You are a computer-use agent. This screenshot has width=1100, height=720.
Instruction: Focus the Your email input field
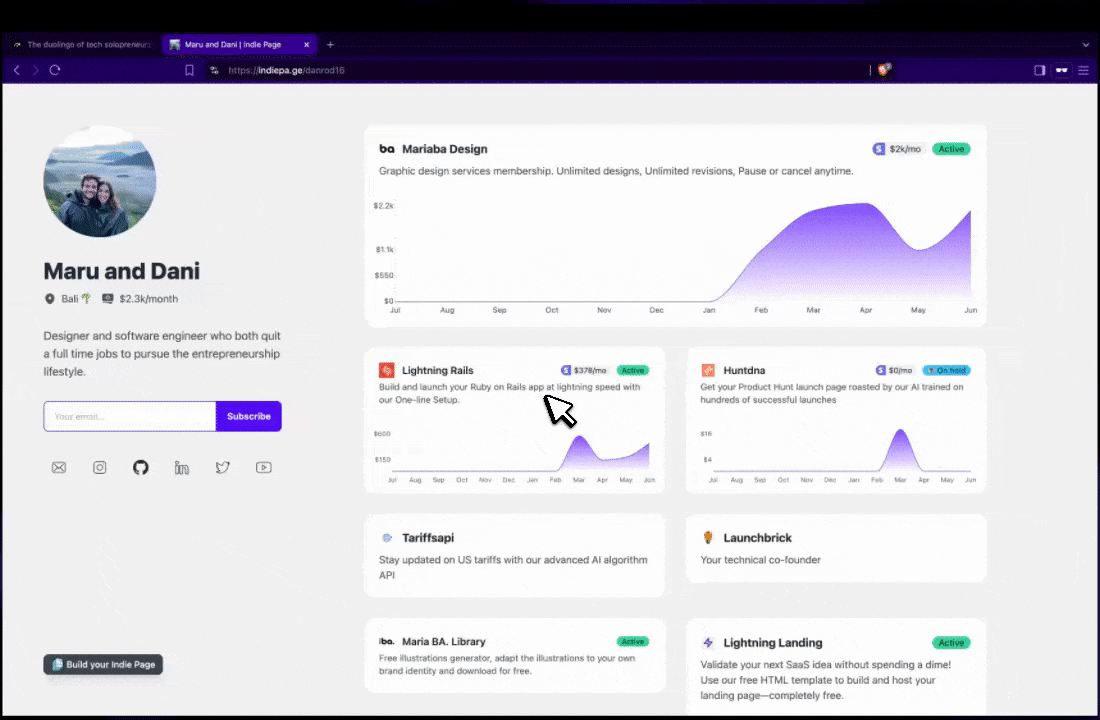click(130, 416)
